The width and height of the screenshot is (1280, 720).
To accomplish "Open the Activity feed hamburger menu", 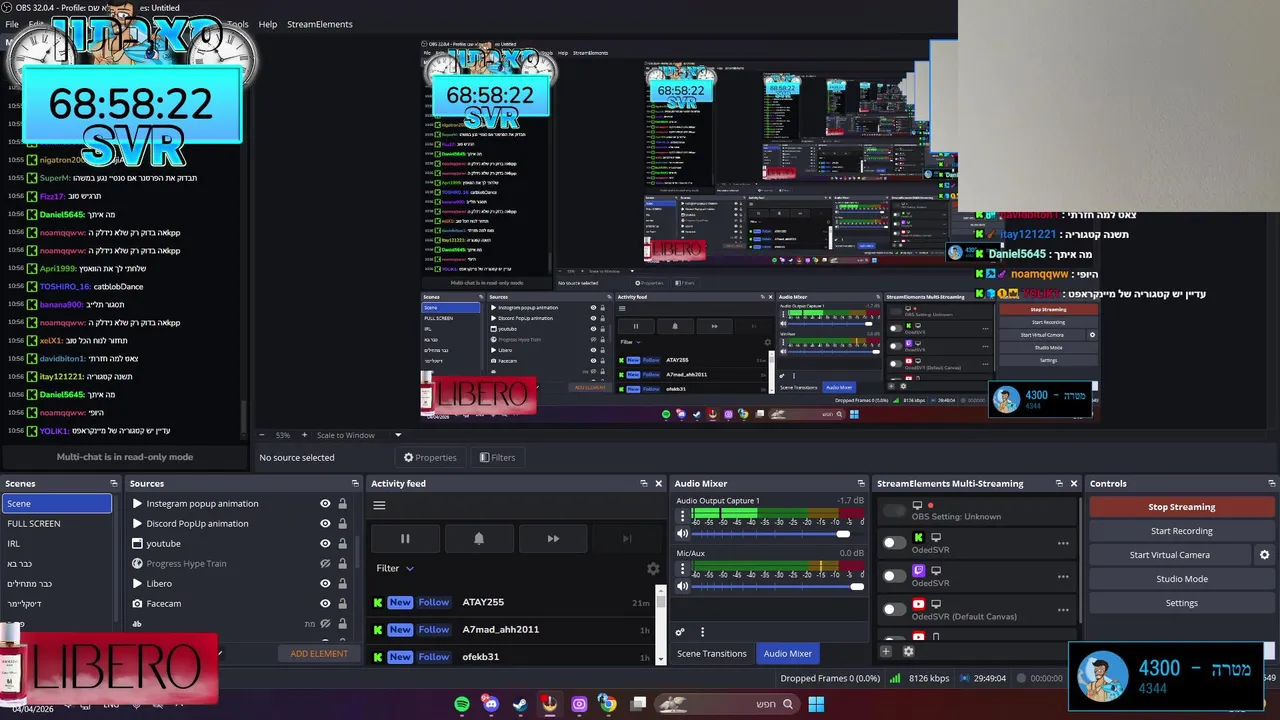I will [x=379, y=505].
